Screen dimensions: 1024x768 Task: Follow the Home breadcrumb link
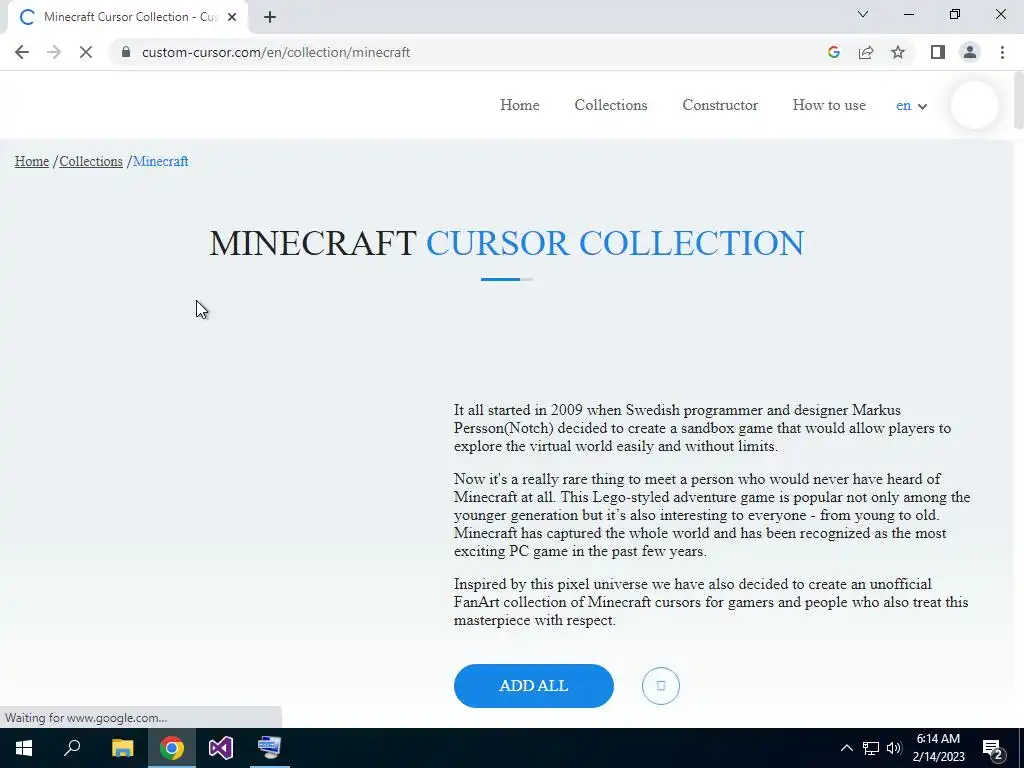[x=32, y=161]
